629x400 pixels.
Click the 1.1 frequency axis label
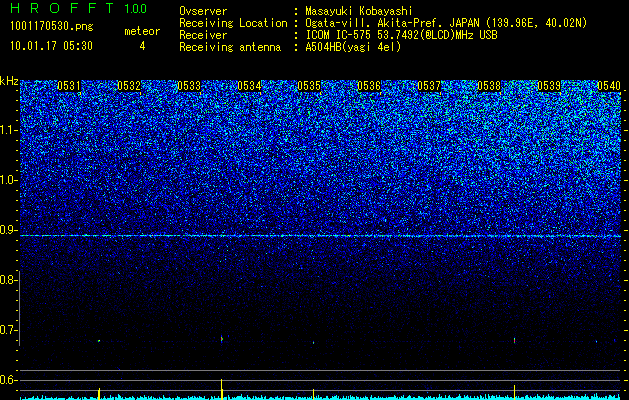[x=9, y=130]
